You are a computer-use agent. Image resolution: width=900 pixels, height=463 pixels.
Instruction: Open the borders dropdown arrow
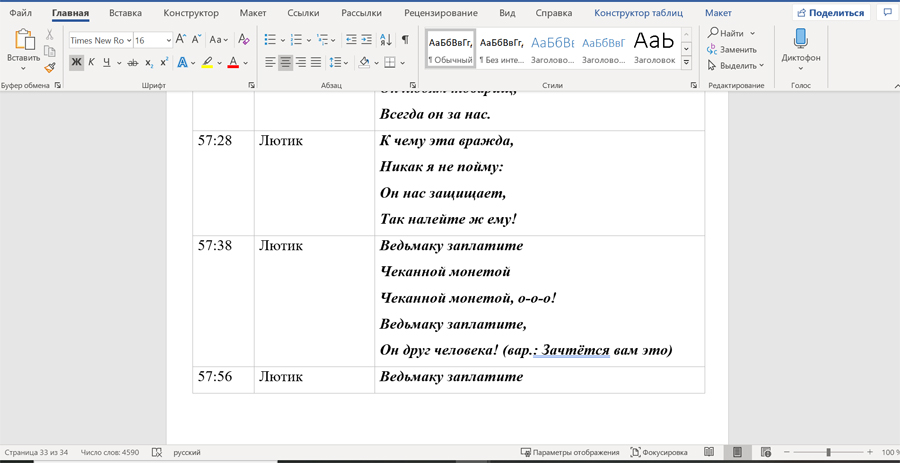coord(402,63)
